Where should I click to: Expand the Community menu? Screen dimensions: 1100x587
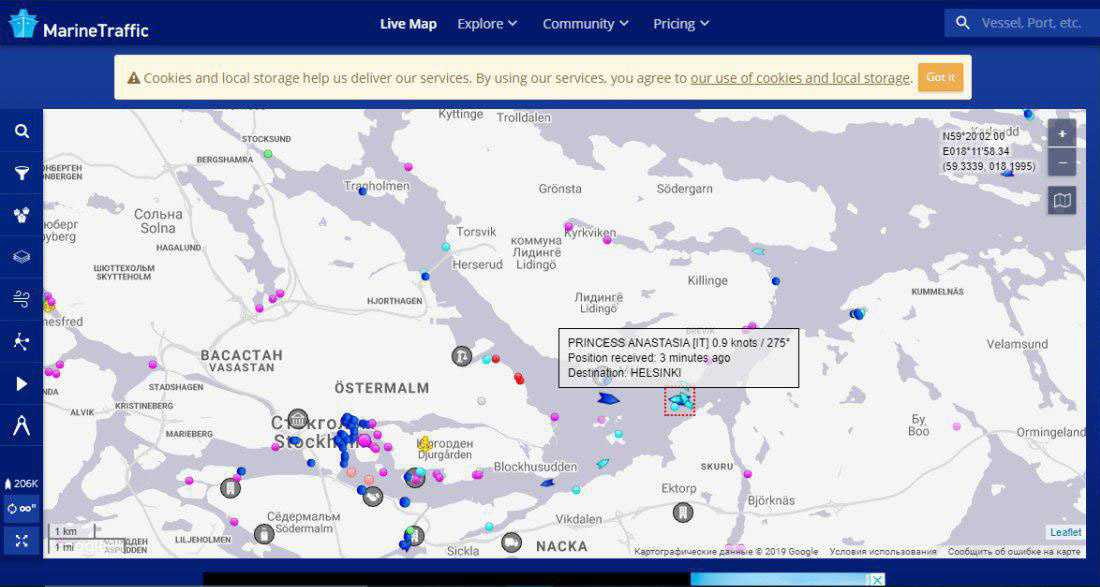pos(586,24)
